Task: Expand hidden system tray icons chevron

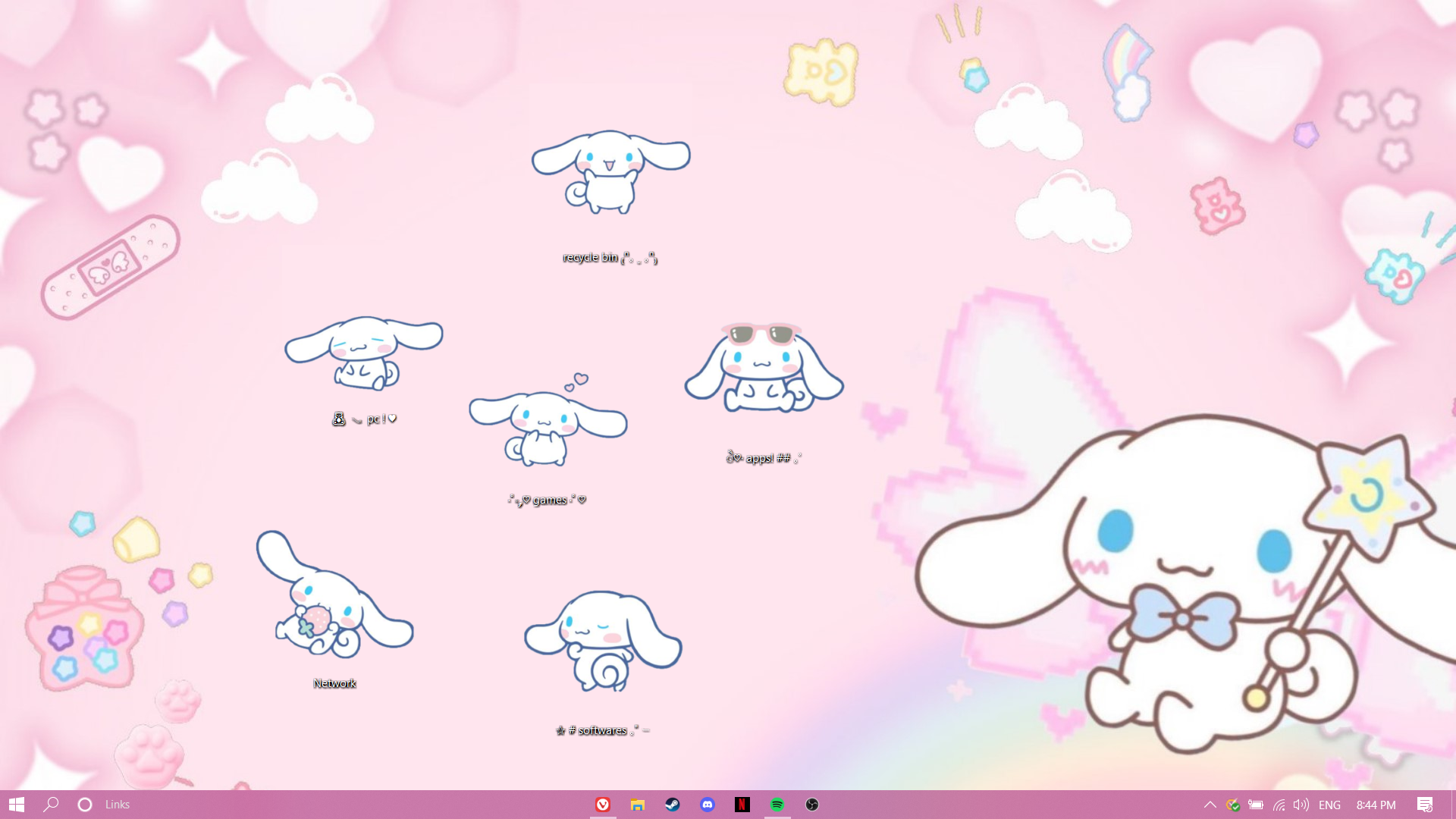Action: [x=1210, y=805]
